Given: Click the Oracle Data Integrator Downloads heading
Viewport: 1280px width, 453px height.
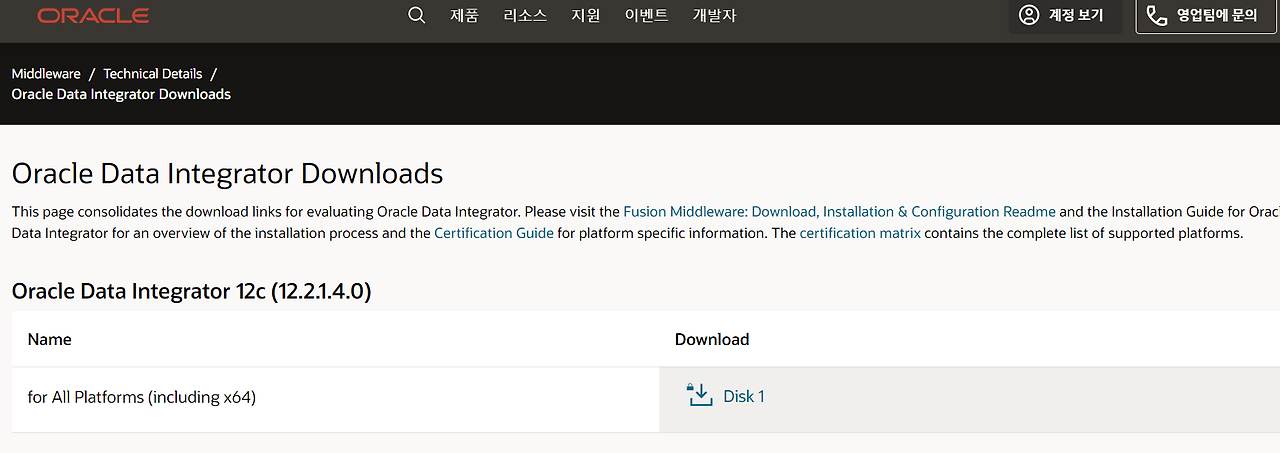Looking at the screenshot, I should [227, 173].
